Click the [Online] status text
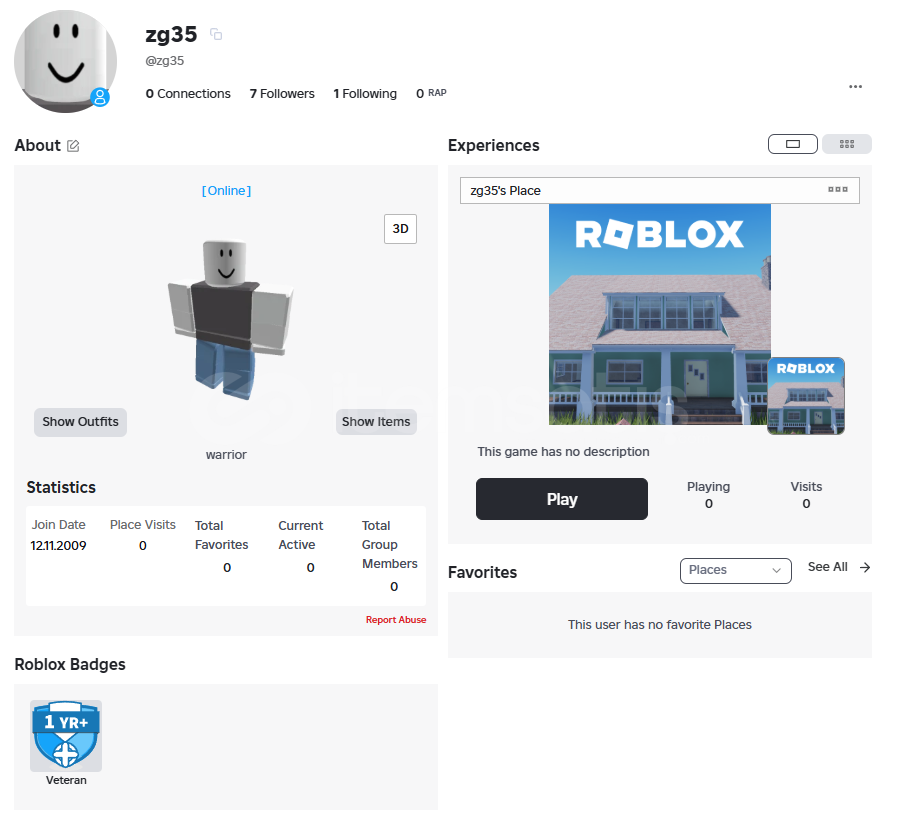 (x=226, y=191)
